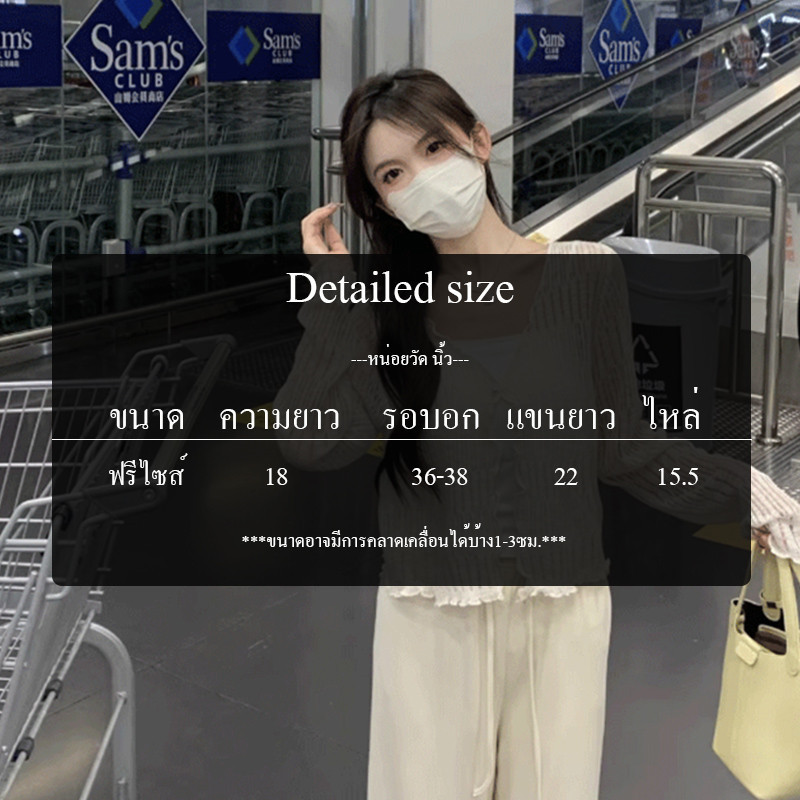Click the "Detailed size" heading

click(x=400, y=289)
